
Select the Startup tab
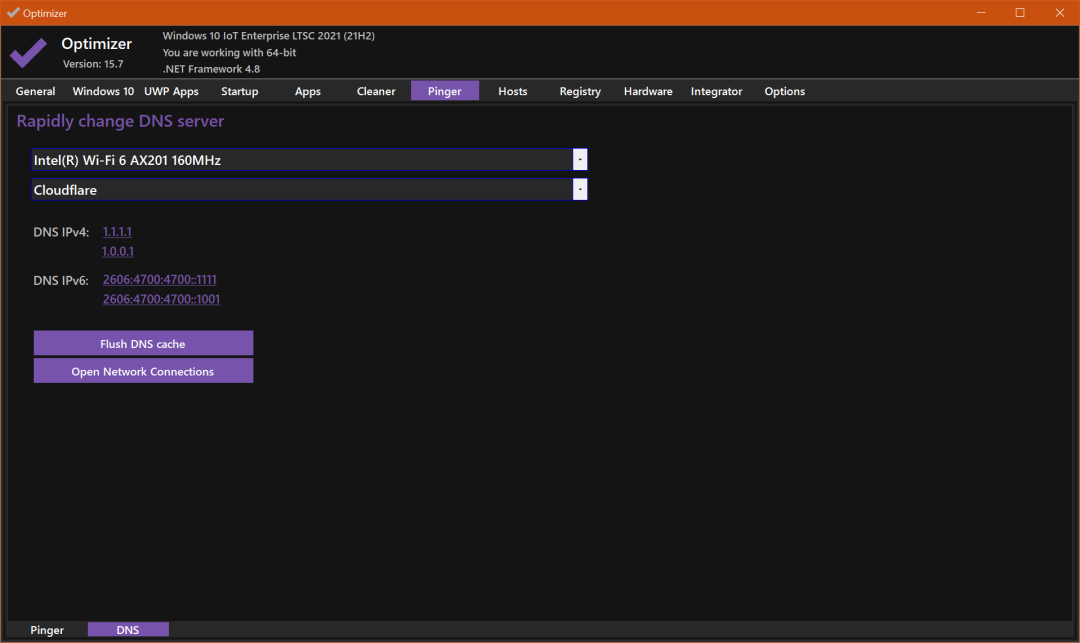(240, 91)
